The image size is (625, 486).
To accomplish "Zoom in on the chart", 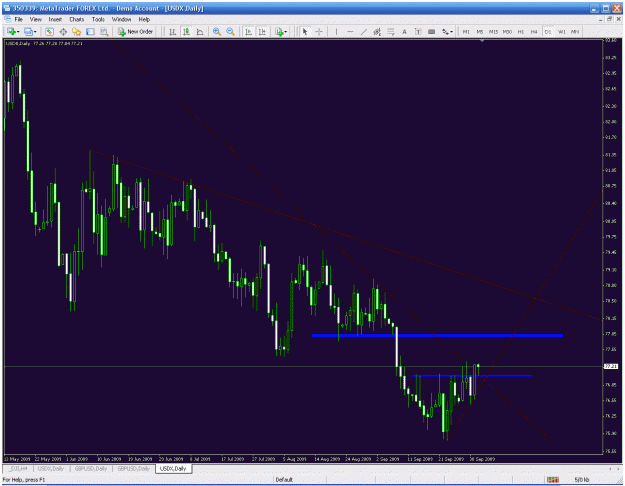I will pyautogui.click(x=217, y=31).
